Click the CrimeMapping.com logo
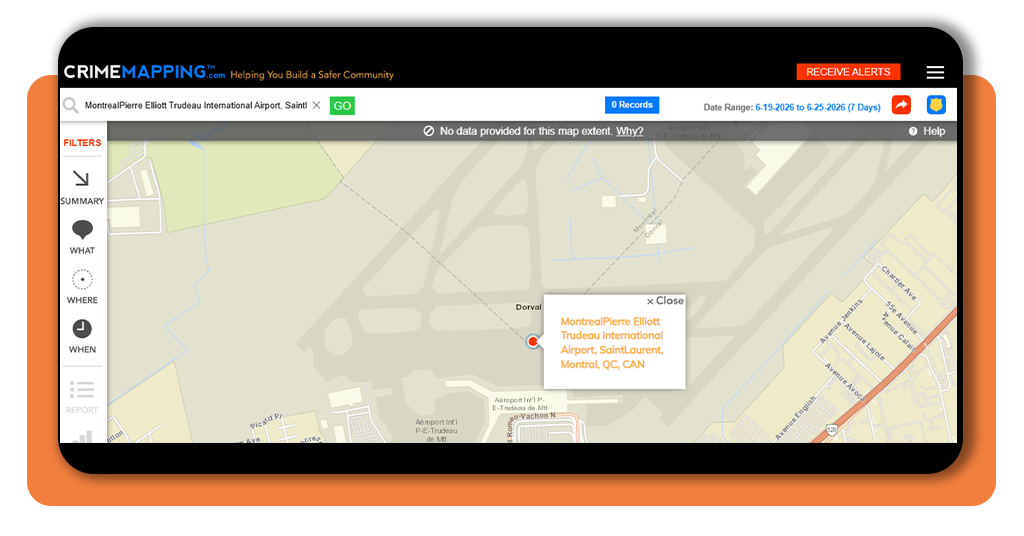This screenshot has height=536, width=1024. point(144,72)
